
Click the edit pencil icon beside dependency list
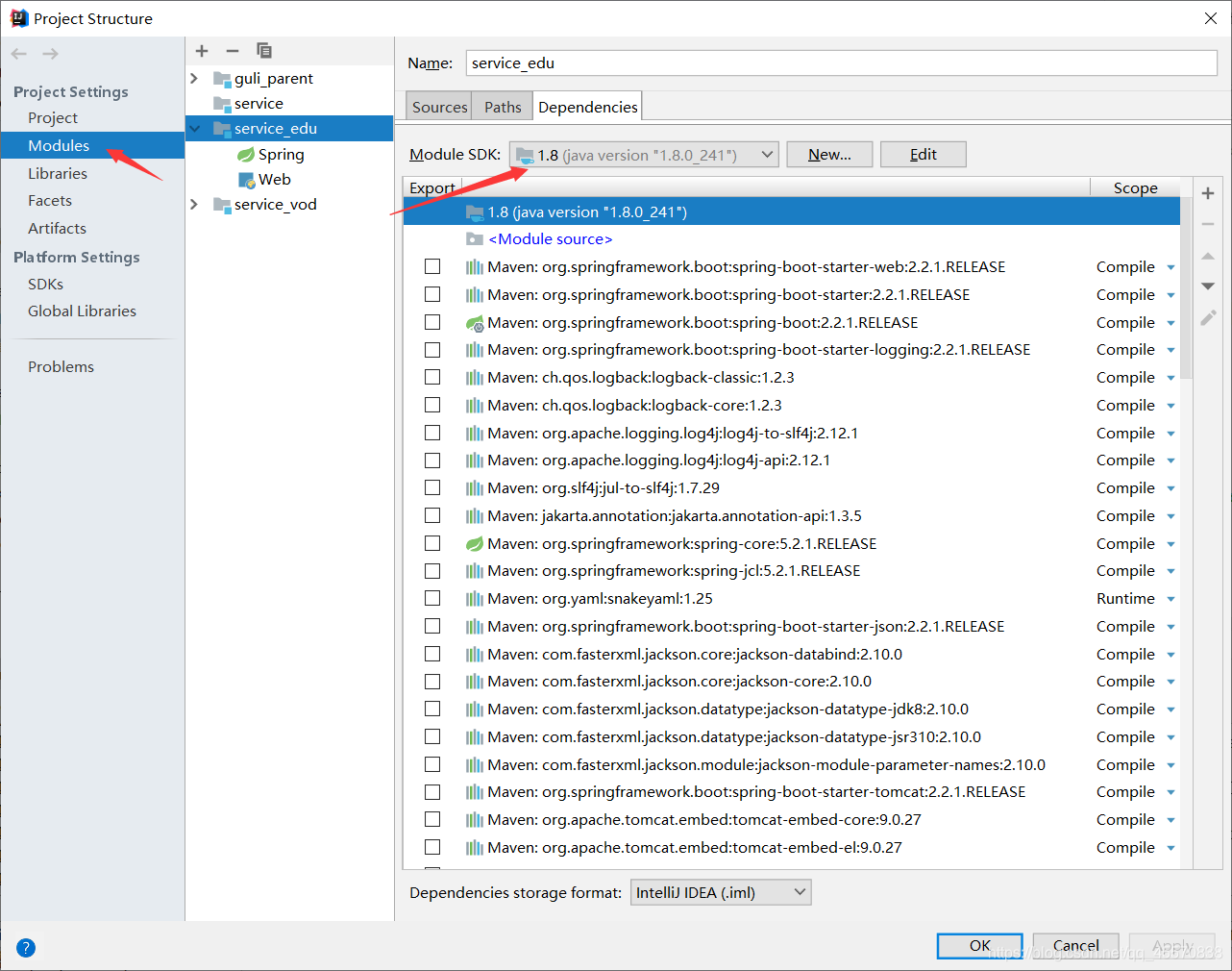(x=1208, y=317)
